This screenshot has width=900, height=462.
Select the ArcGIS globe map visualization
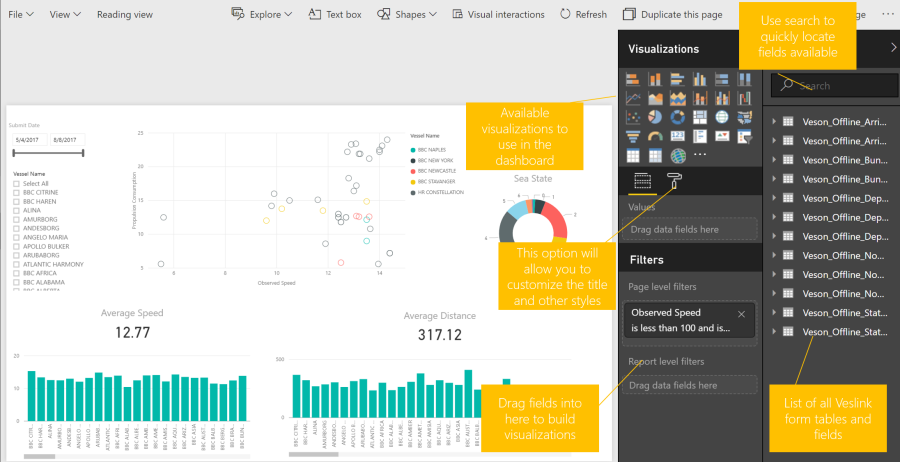tap(678, 155)
